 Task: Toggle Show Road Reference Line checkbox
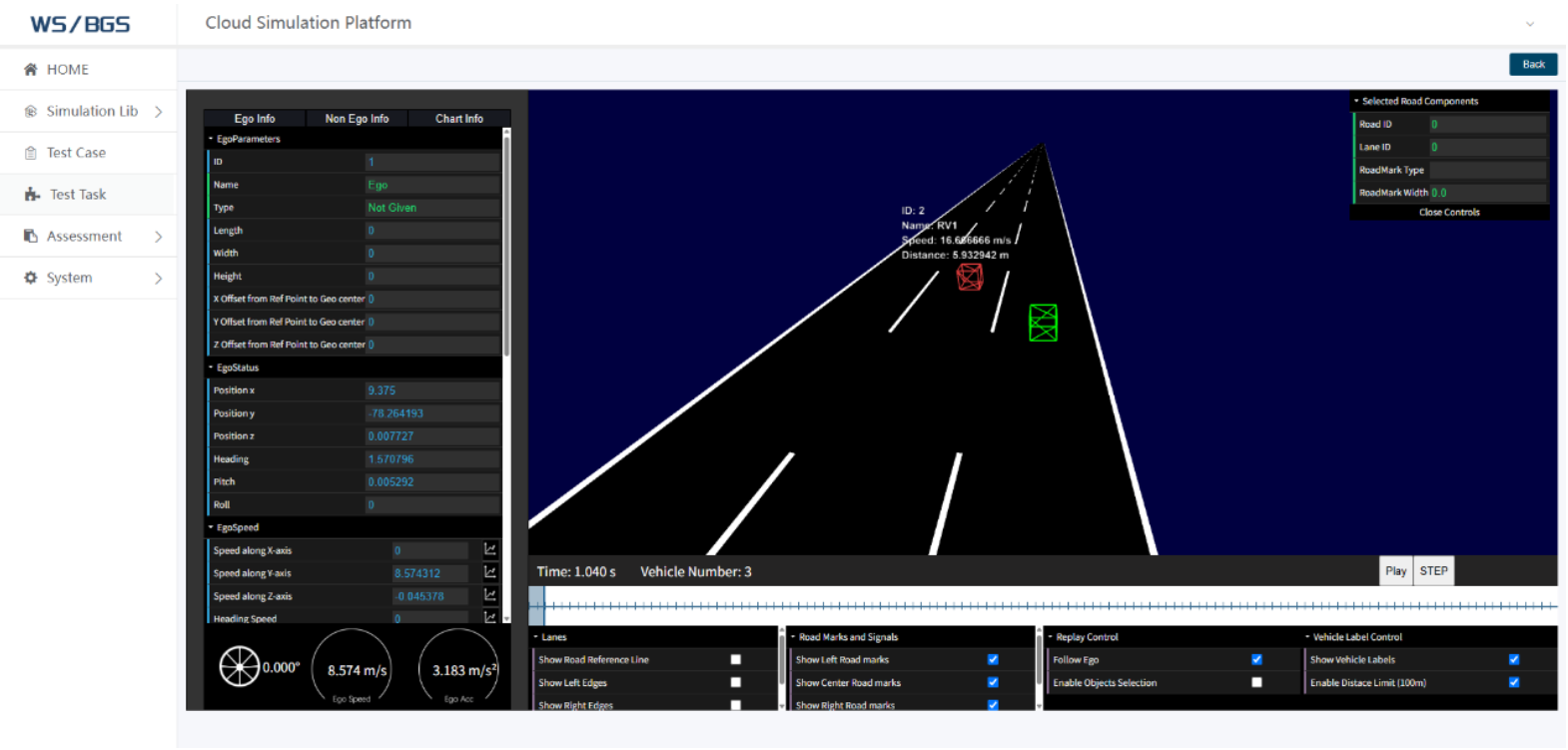[x=736, y=659]
